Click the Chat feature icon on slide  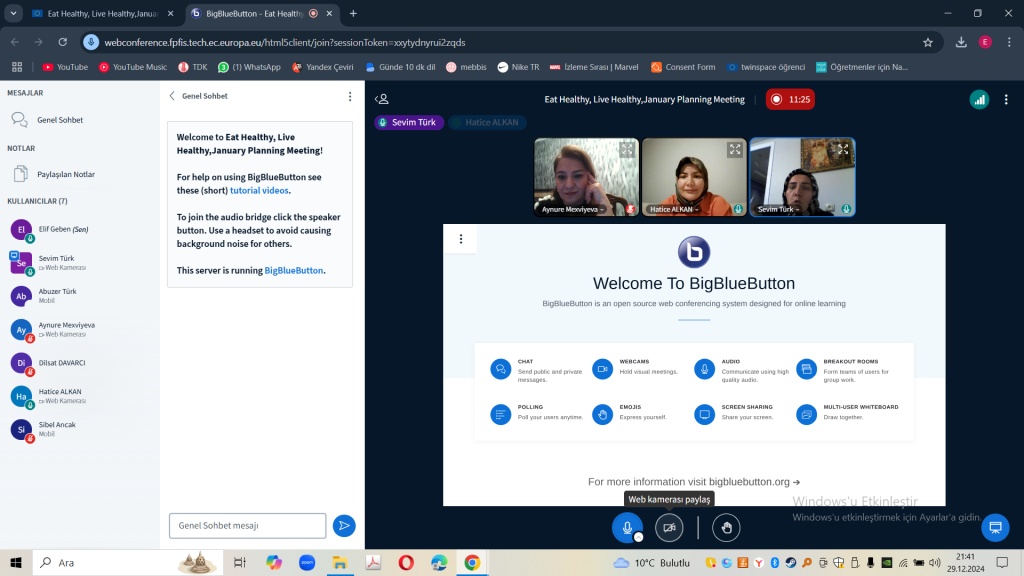pyautogui.click(x=500, y=369)
